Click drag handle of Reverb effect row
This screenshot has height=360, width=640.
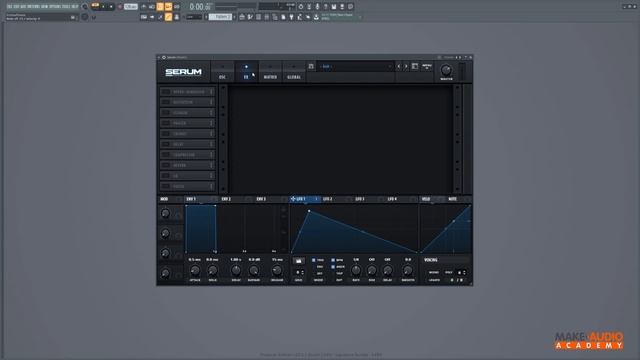pos(211,165)
